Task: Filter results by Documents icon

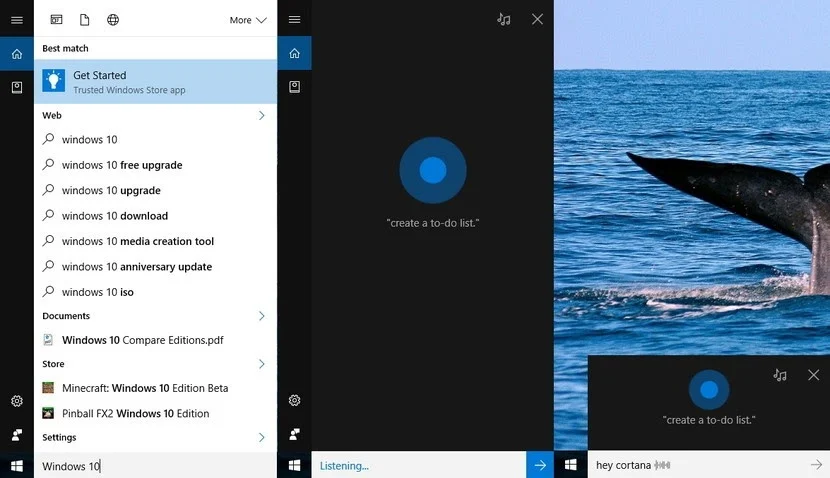Action: (85, 20)
